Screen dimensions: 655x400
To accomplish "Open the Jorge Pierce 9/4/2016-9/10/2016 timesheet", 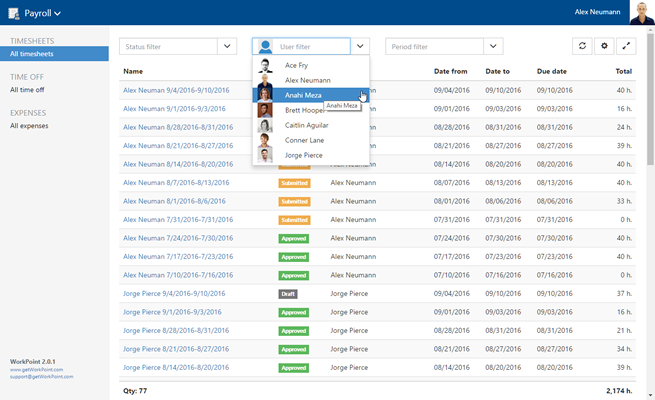I will pyautogui.click(x=174, y=294).
